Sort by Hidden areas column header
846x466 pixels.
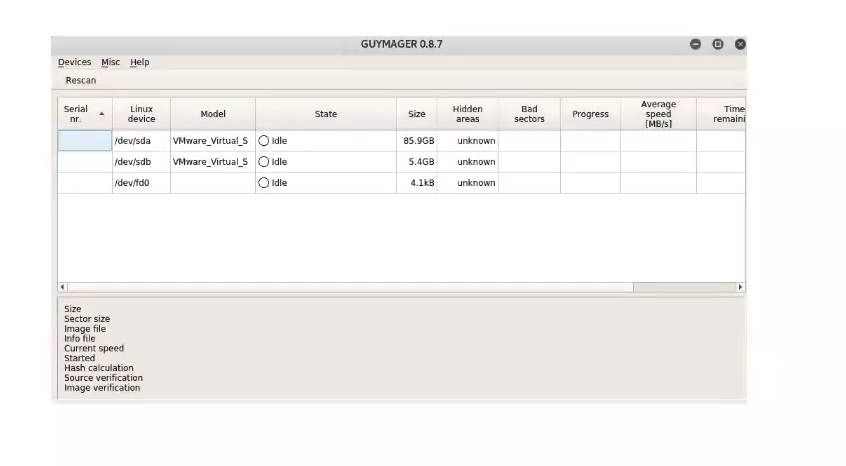pos(468,114)
